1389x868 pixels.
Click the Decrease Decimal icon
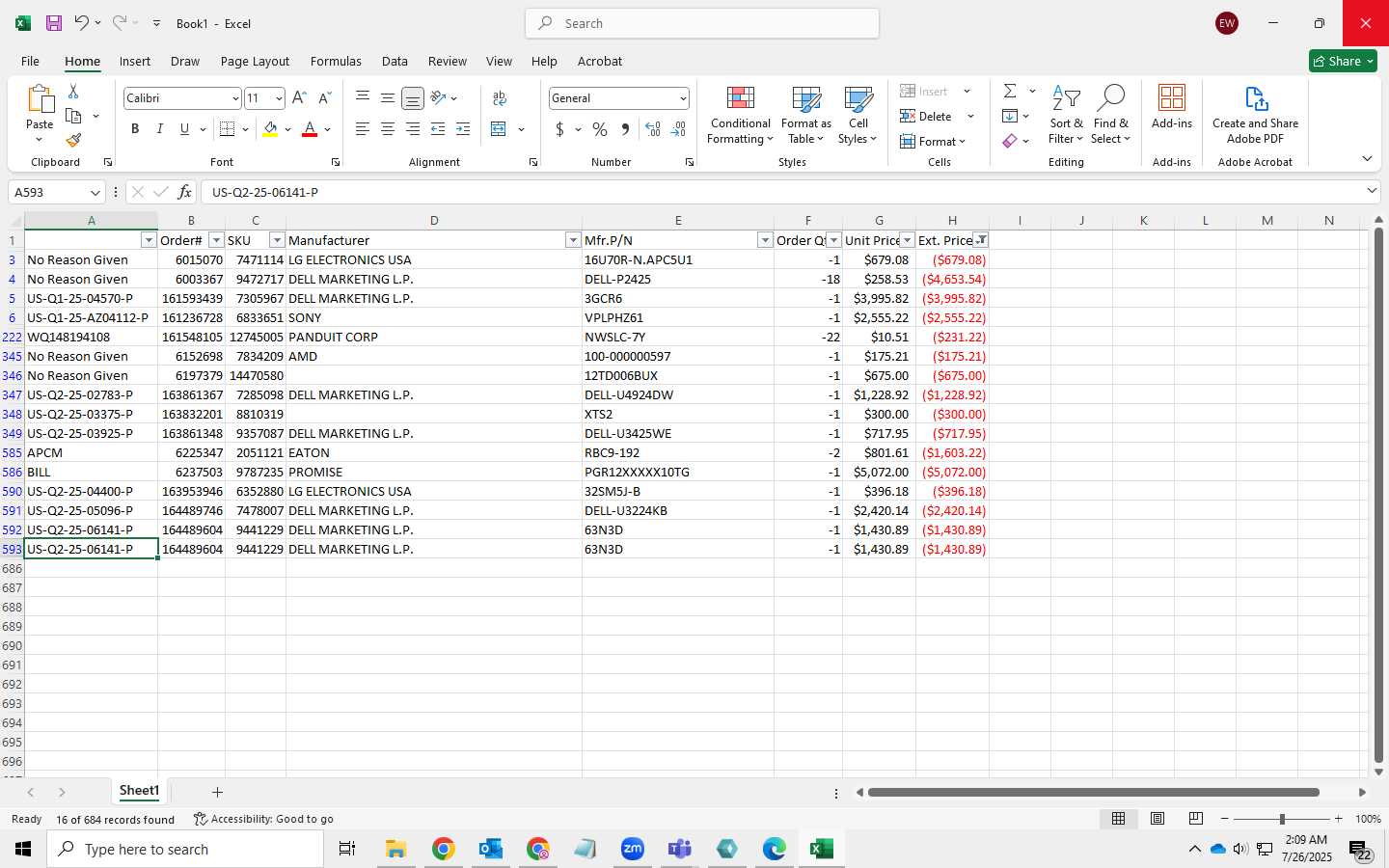[678, 129]
